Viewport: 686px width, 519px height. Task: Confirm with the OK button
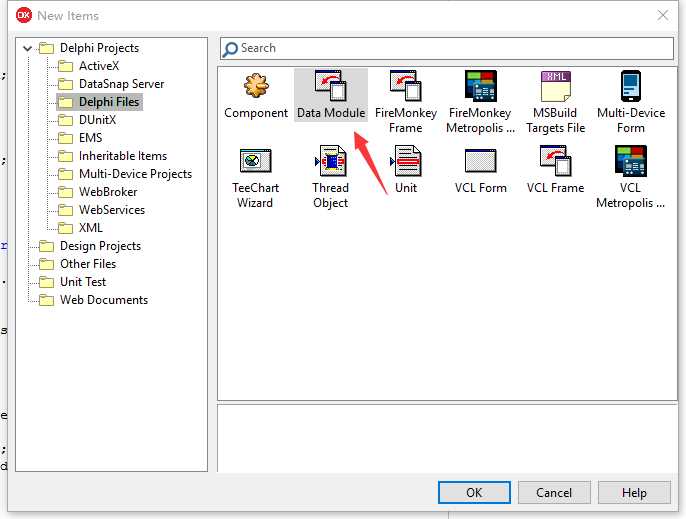pos(474,493)
